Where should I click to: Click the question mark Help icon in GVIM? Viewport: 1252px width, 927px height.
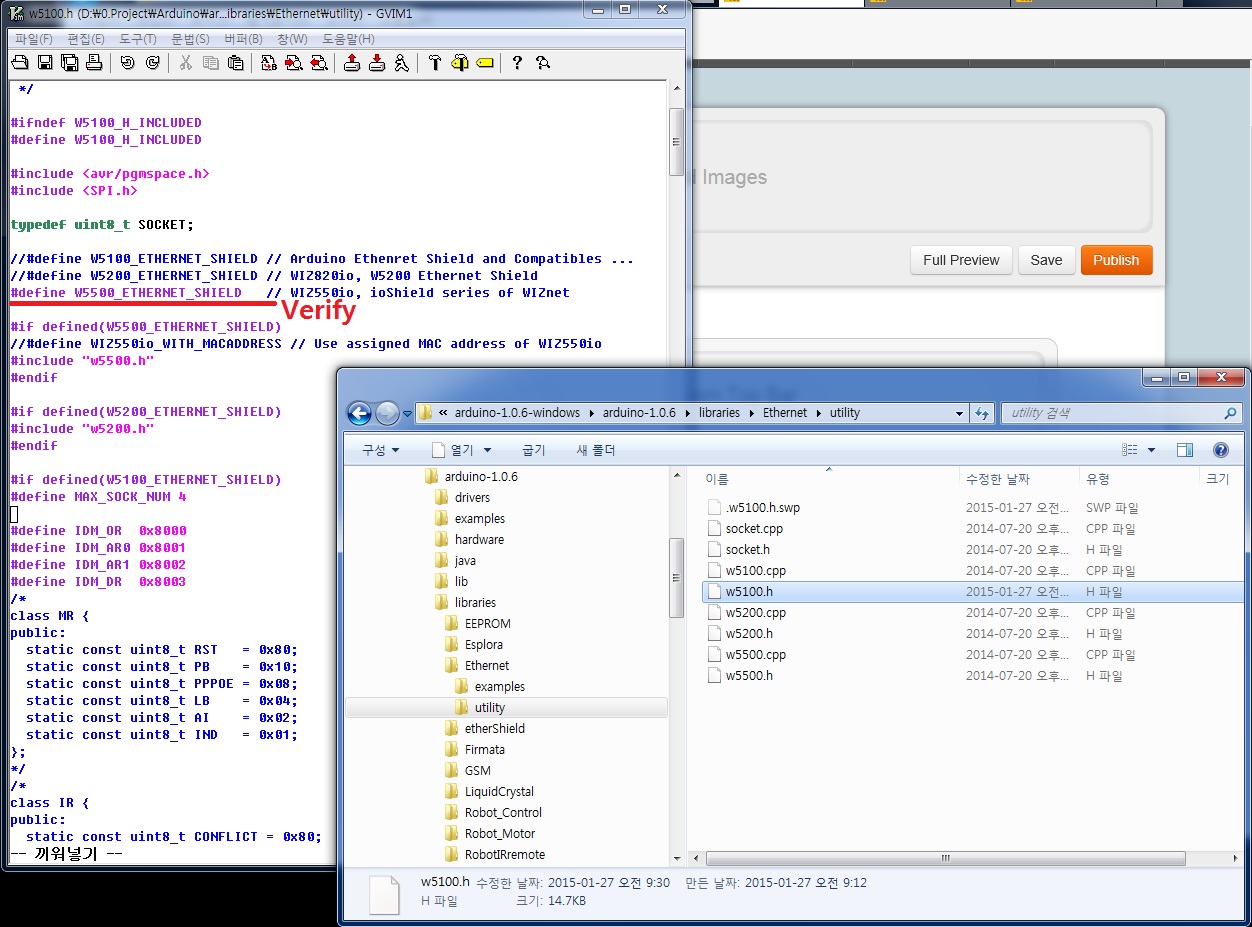tap(516, 63)
